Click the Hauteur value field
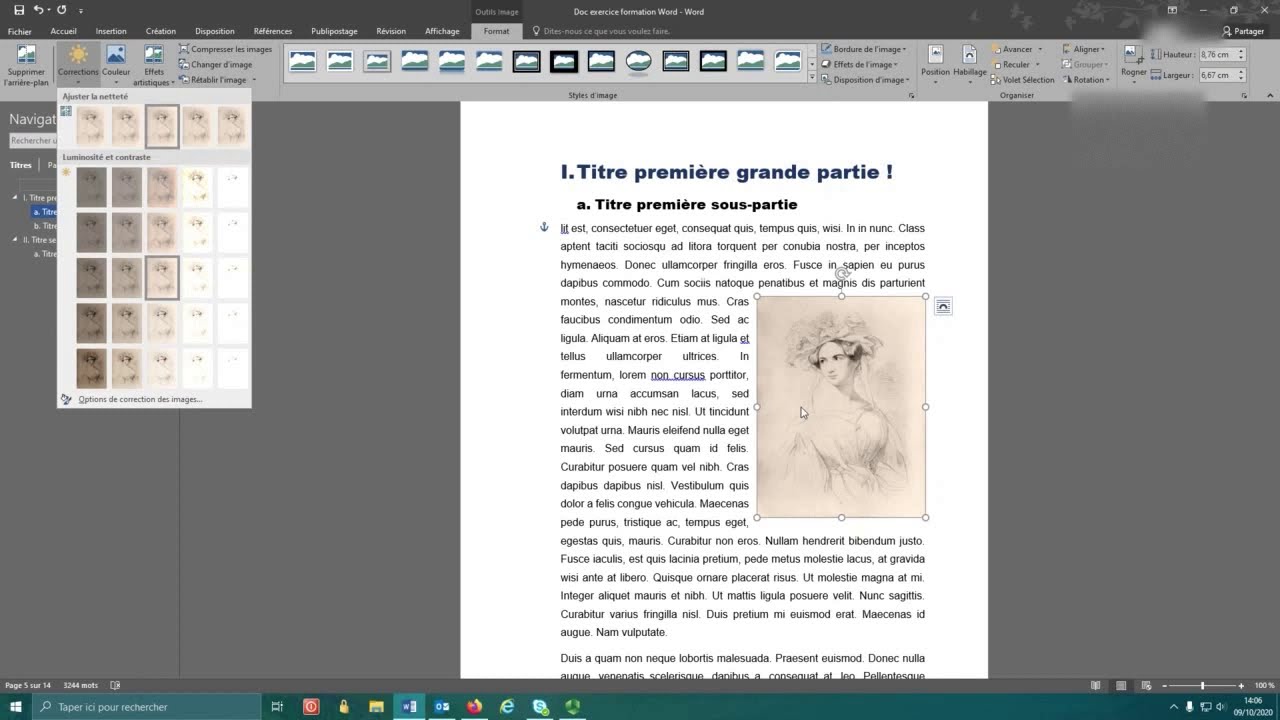The height and width of the screenshot is (720, 1280). coord(1217,55)
